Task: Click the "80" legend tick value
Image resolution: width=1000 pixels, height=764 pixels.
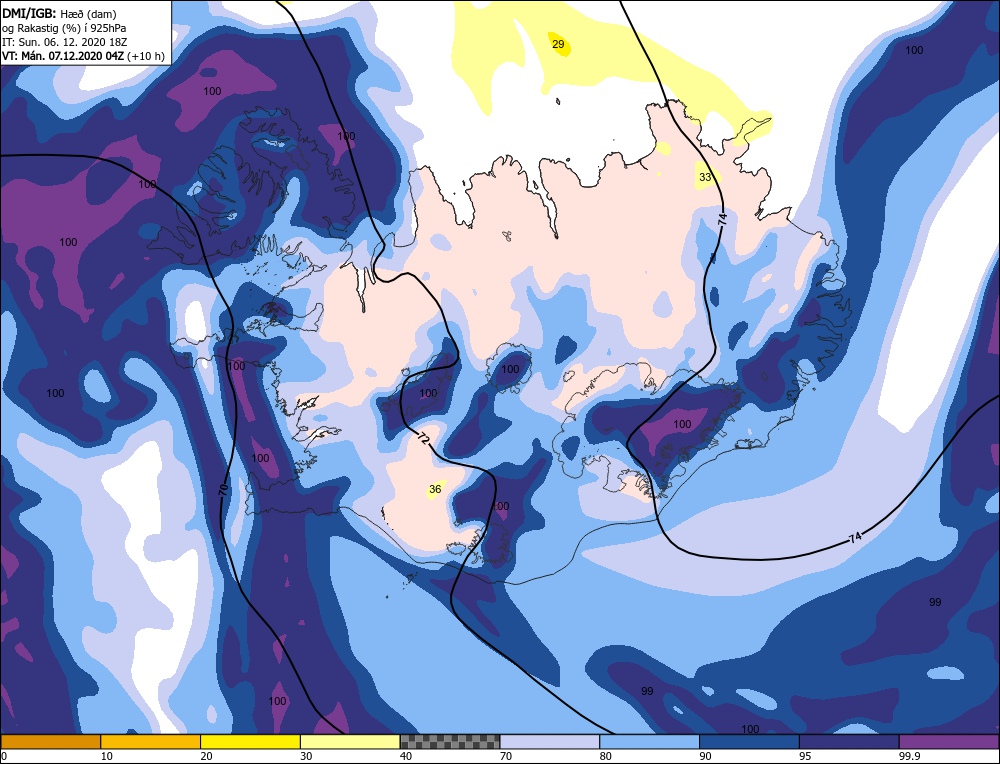Action: 606,756
